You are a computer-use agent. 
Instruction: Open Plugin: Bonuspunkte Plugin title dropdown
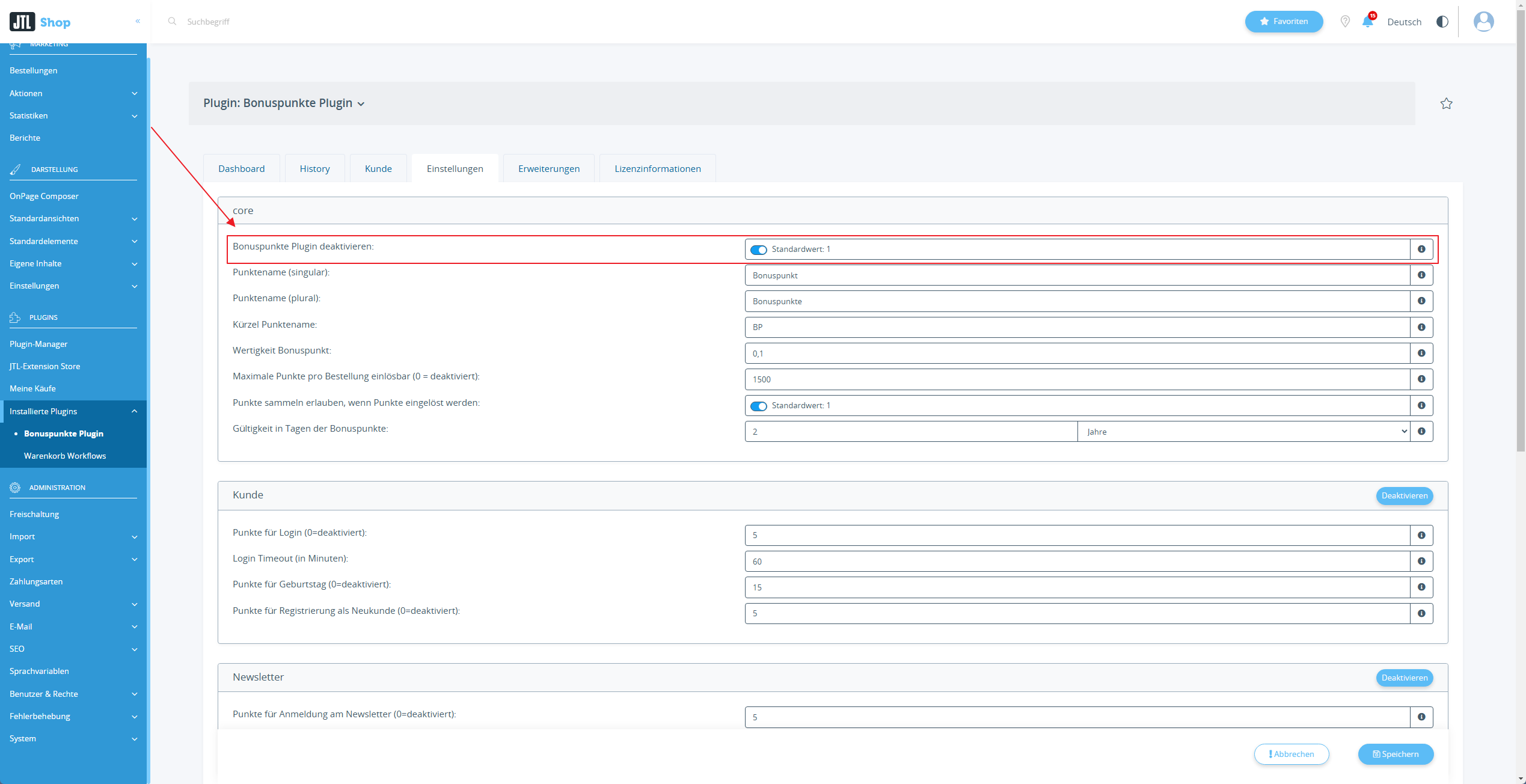tap(284, 103)
